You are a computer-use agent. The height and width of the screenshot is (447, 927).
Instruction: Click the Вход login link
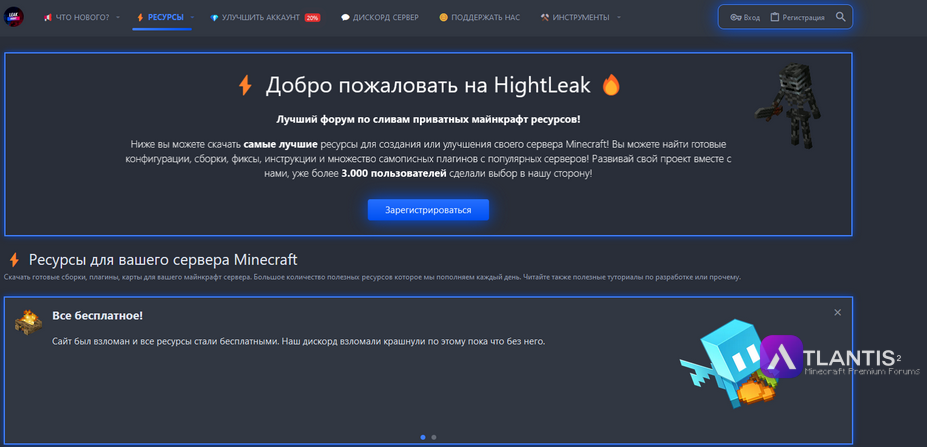752,18
